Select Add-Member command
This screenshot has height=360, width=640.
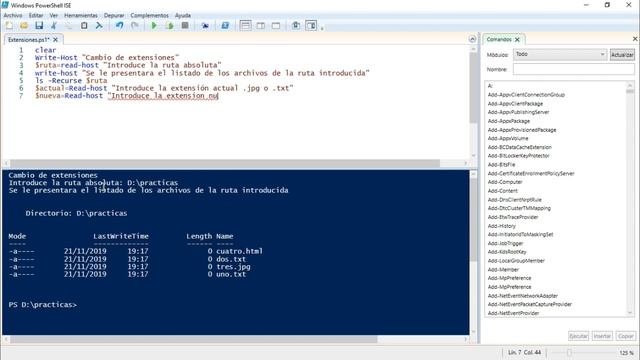[x=503, y=269]
